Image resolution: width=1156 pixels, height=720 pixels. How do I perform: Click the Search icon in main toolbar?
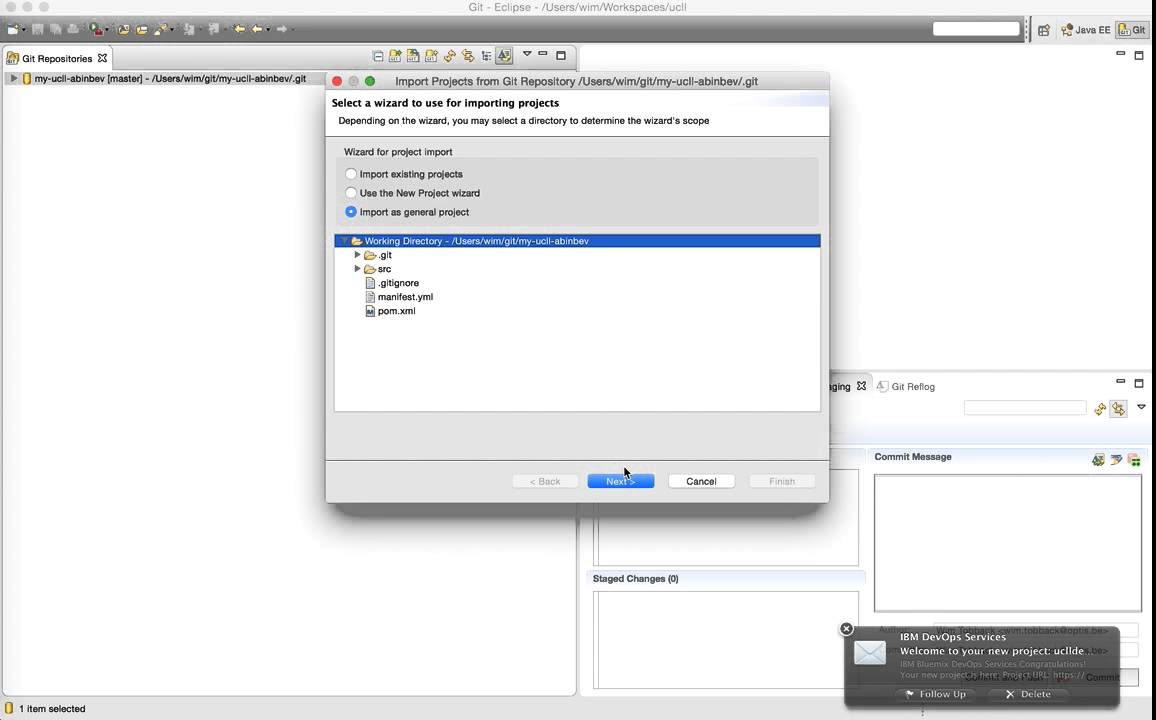161,29
